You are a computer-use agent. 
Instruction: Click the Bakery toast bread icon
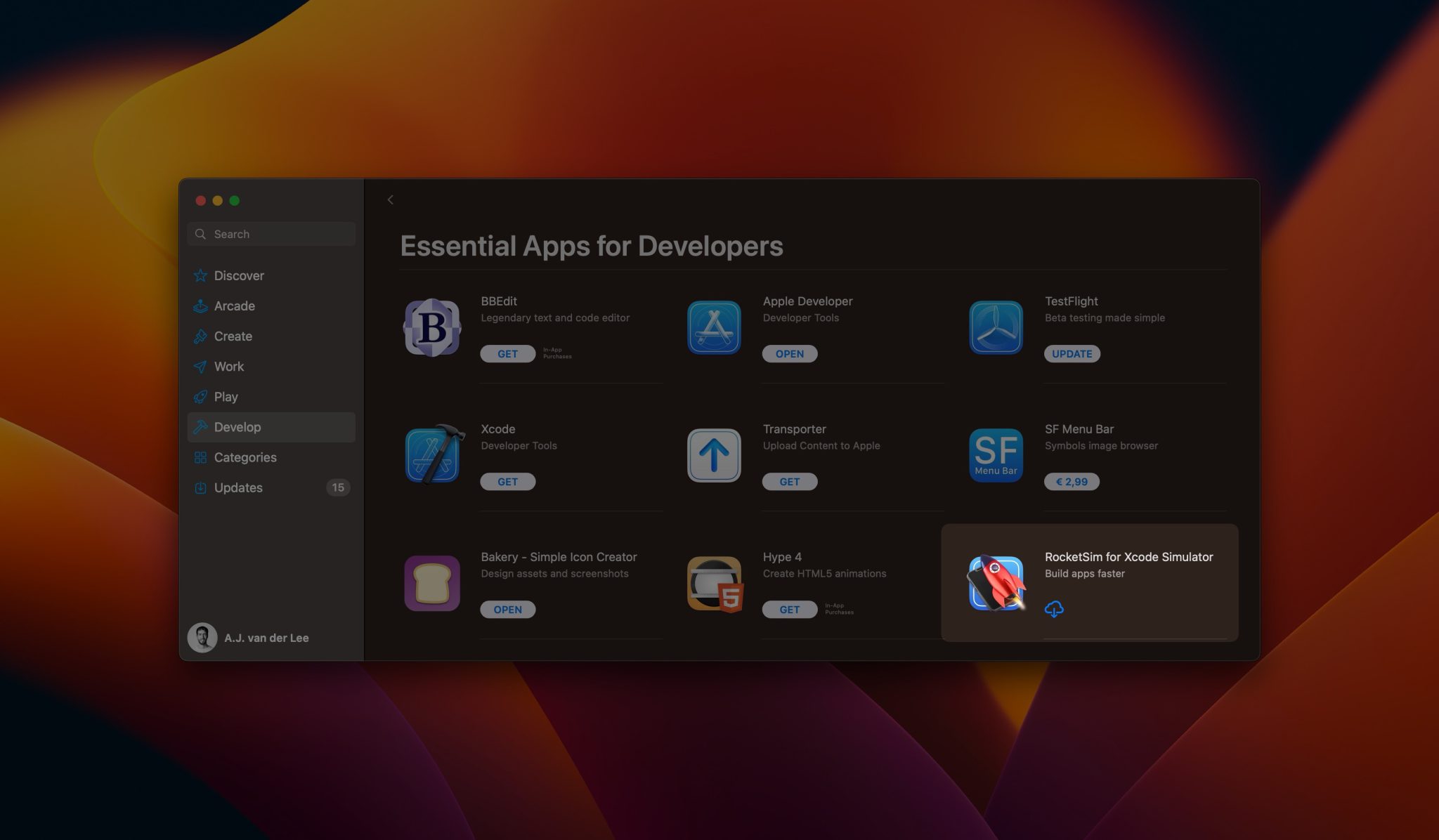(x=432, y=583)
